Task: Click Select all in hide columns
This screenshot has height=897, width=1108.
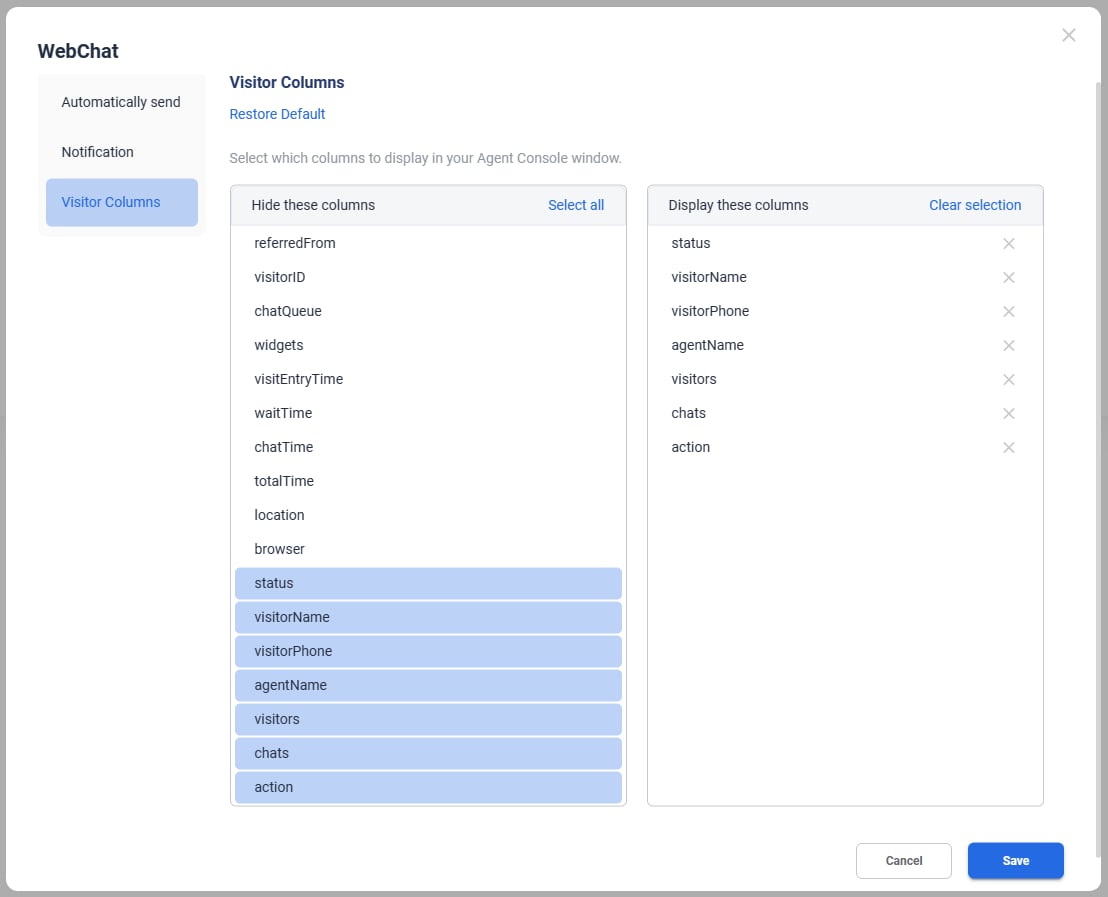Action: pyautogui.click(x=575, y=205)
